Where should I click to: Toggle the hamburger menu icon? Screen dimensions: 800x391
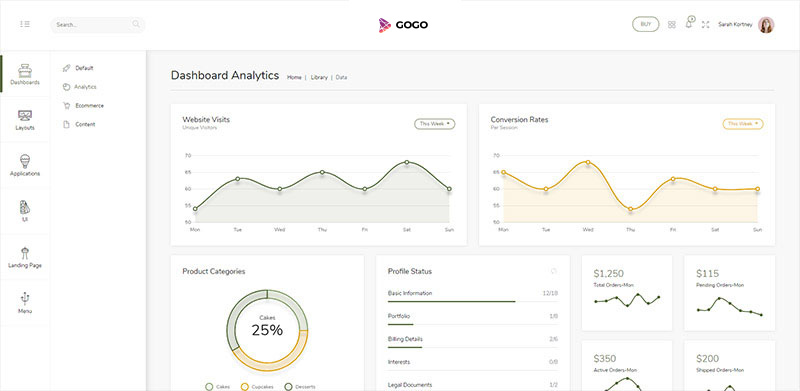24,24
